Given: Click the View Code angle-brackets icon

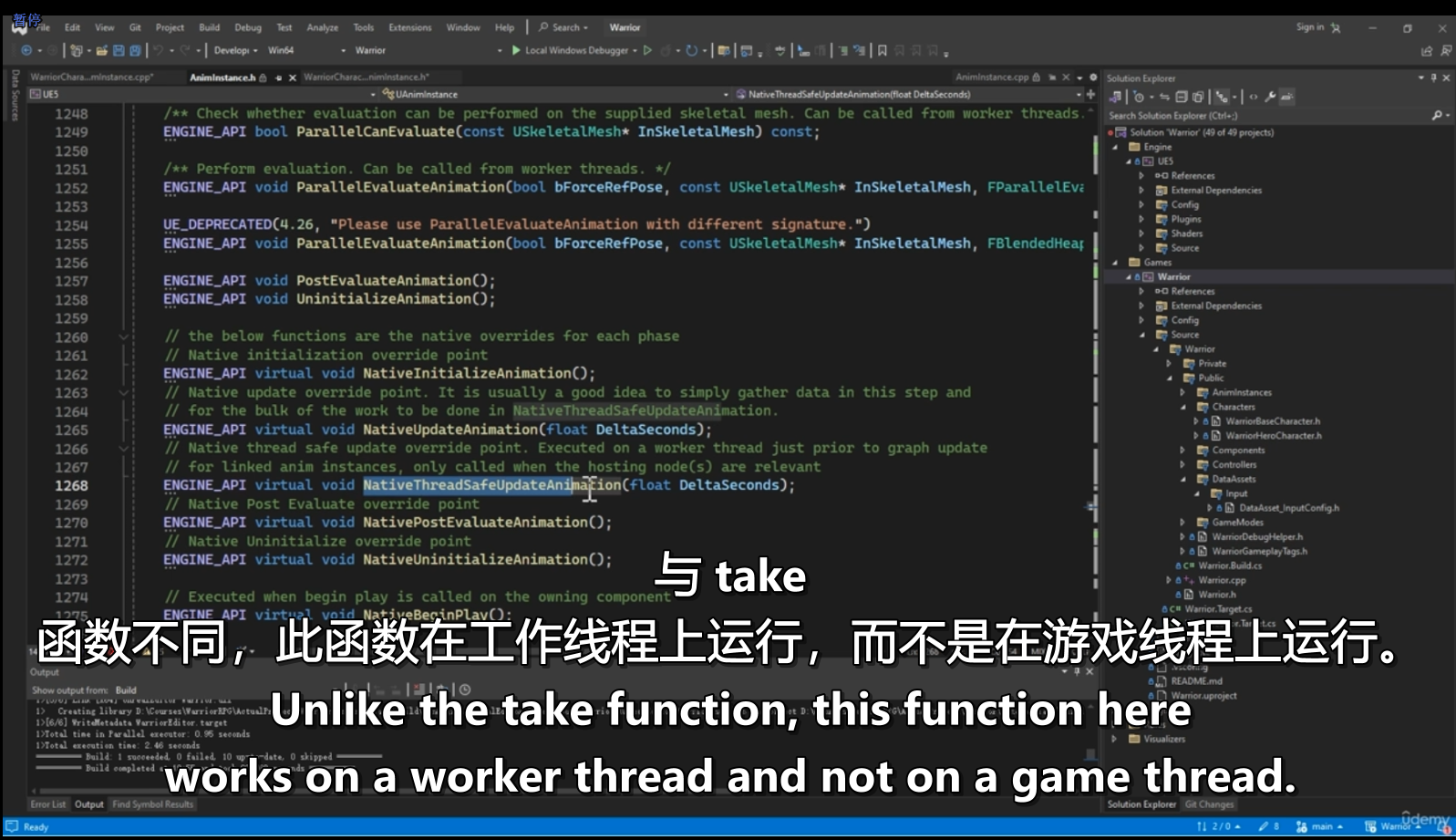Looking at the screenshot, I should (x=1253, y=97).
